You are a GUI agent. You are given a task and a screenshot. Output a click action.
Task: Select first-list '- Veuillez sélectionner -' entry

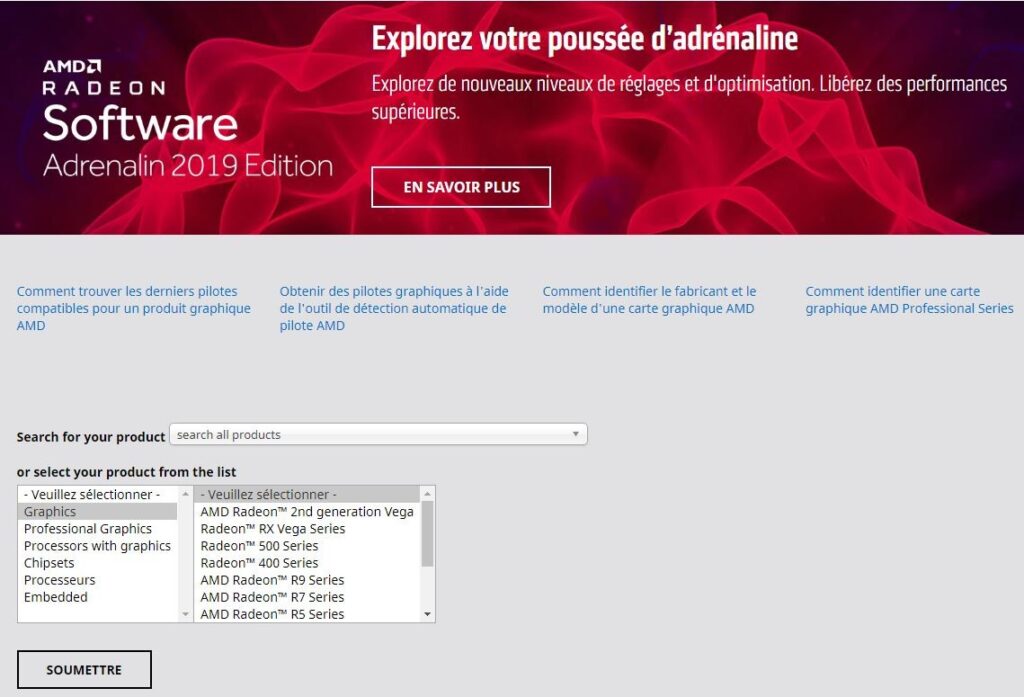pos(97,494)
